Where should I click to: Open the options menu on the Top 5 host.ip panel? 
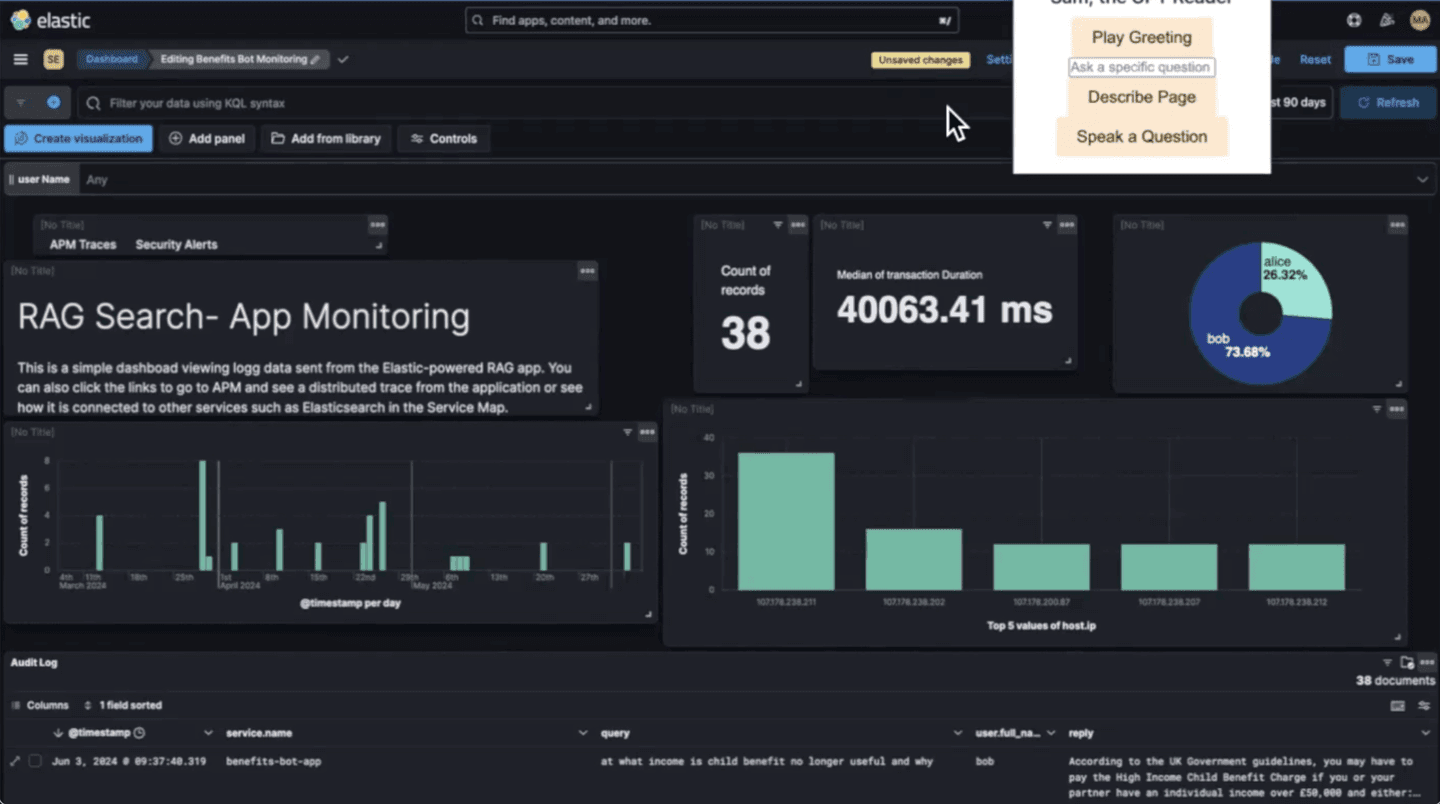coord(1396,409)
